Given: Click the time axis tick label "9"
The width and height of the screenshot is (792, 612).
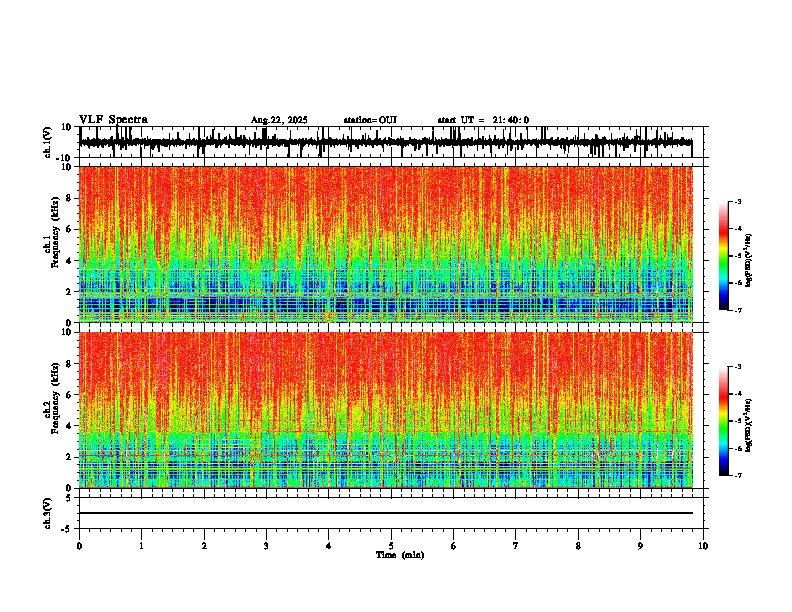Looking at the screenshot, I should (x=640, y=546).
